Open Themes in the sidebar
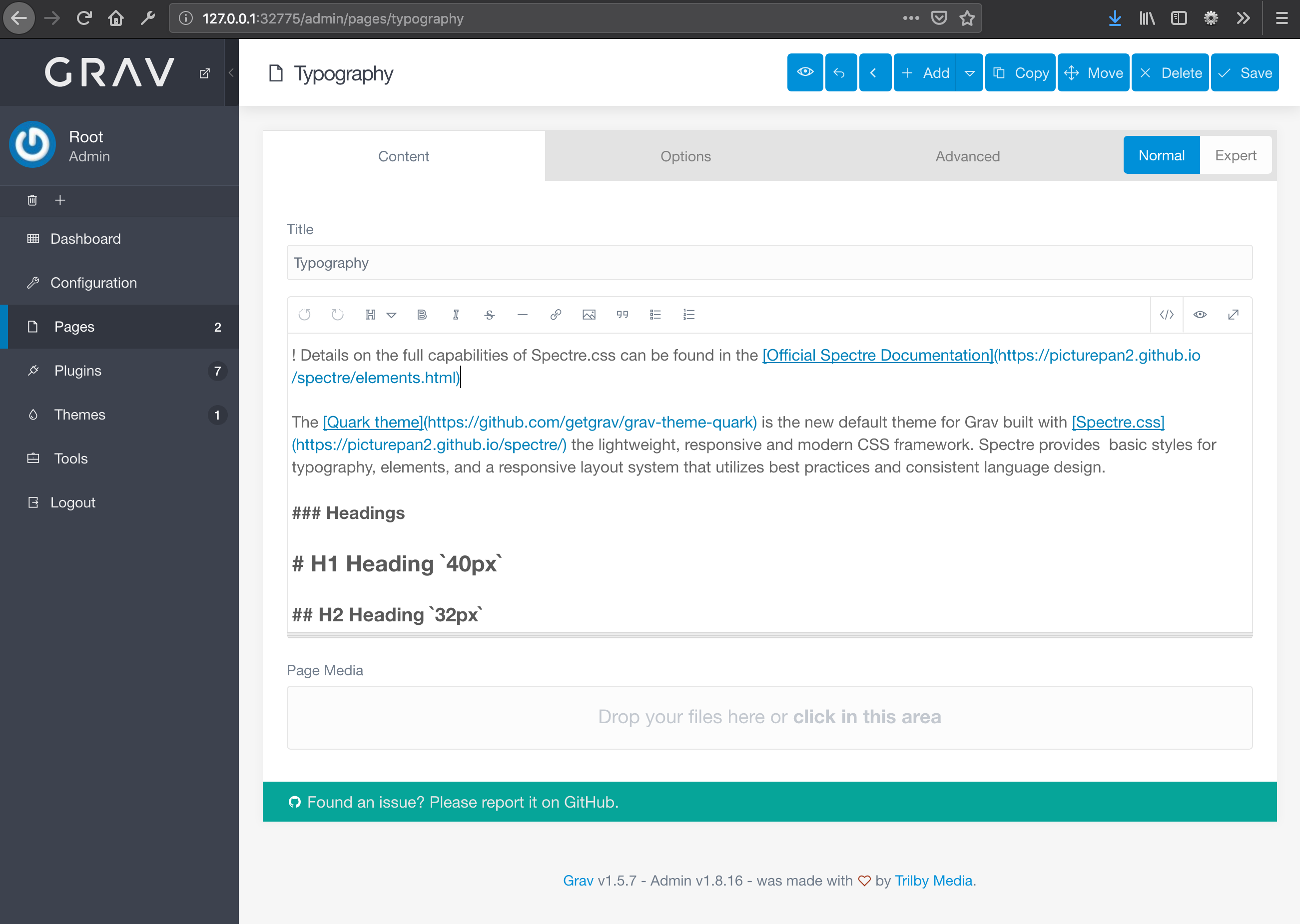 click(x=119, y=414)
